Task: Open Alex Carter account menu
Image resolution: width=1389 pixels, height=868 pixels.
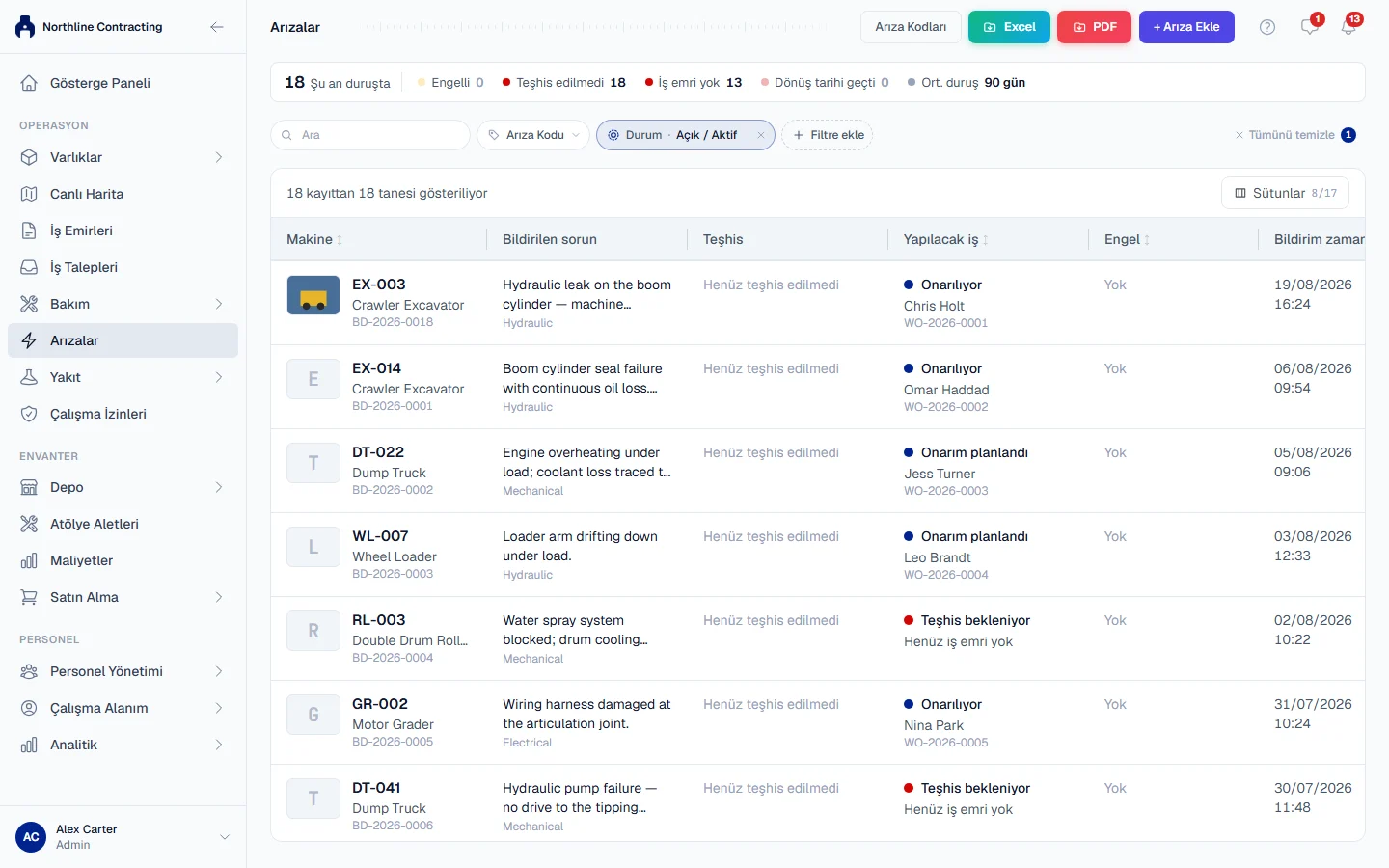Action: [x=123, y=837]
